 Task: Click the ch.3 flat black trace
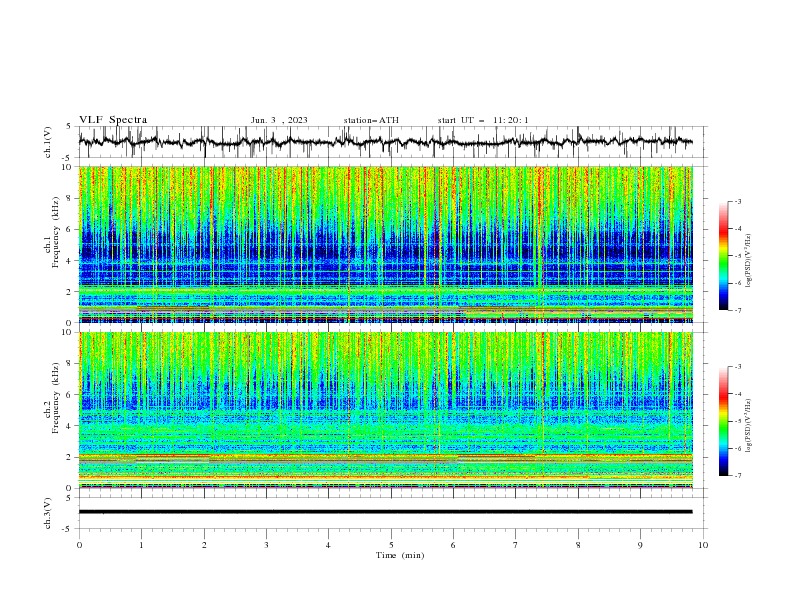click(x=386, y=512)
